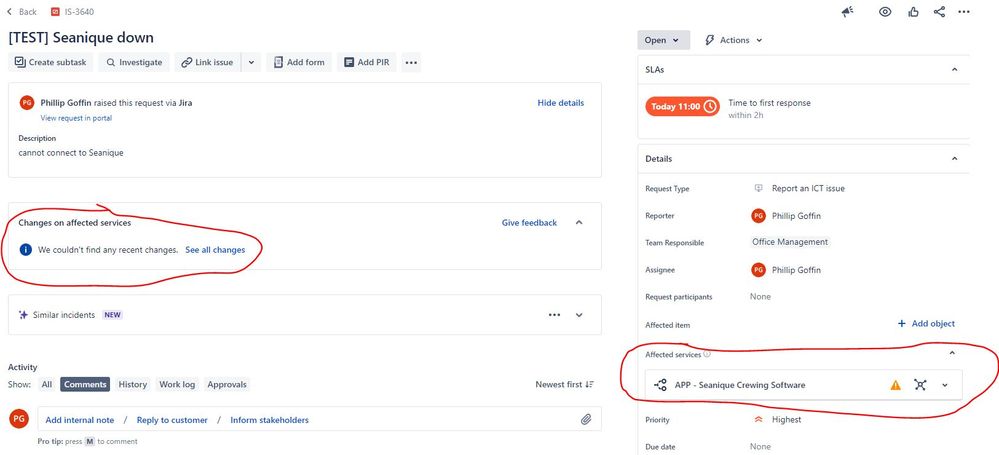Toggle Newest first sort order
The height and width of the screenshot is (455, 999).
coord(564,384)
